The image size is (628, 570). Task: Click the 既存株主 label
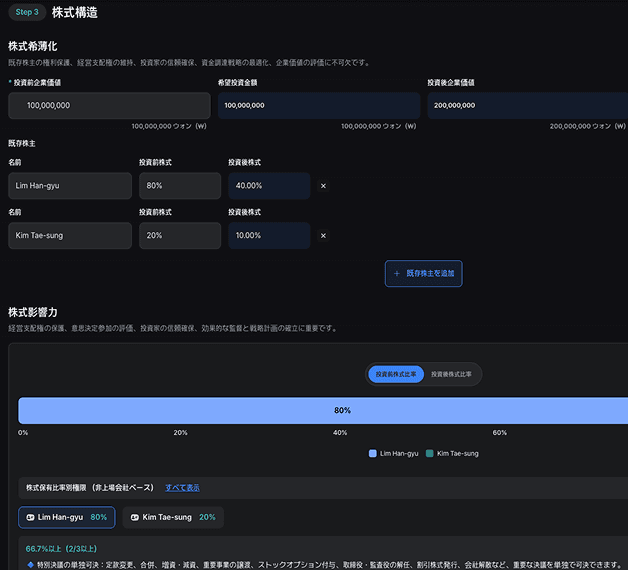22,143
